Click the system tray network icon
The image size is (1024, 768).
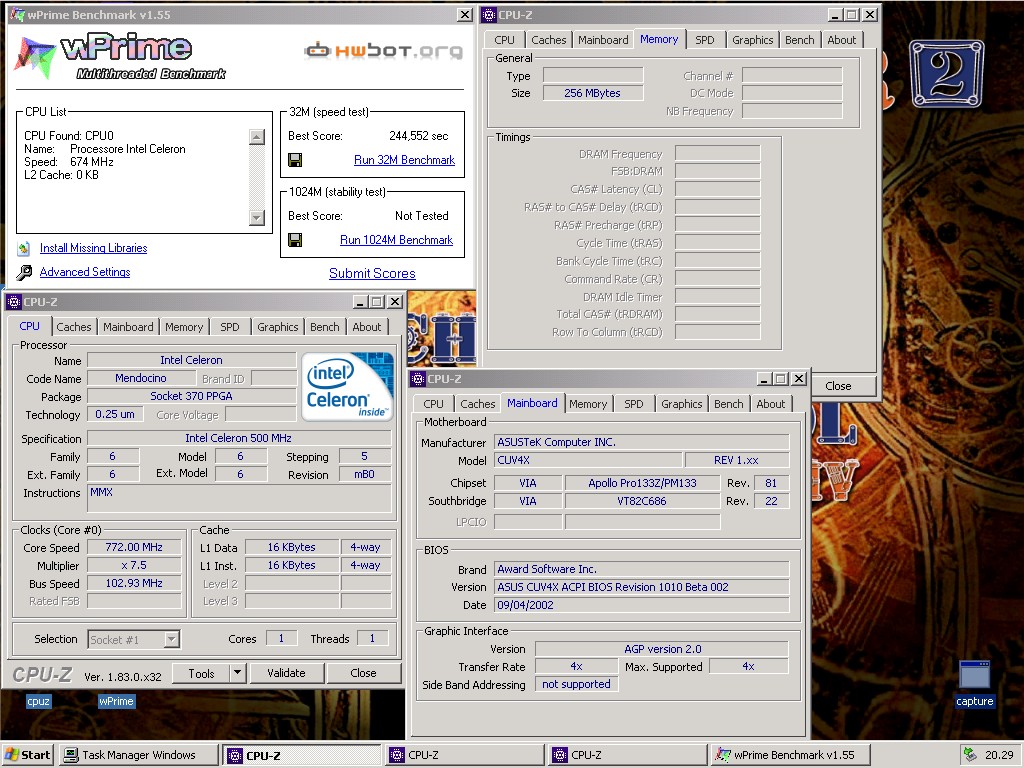[x=970, y=755]
